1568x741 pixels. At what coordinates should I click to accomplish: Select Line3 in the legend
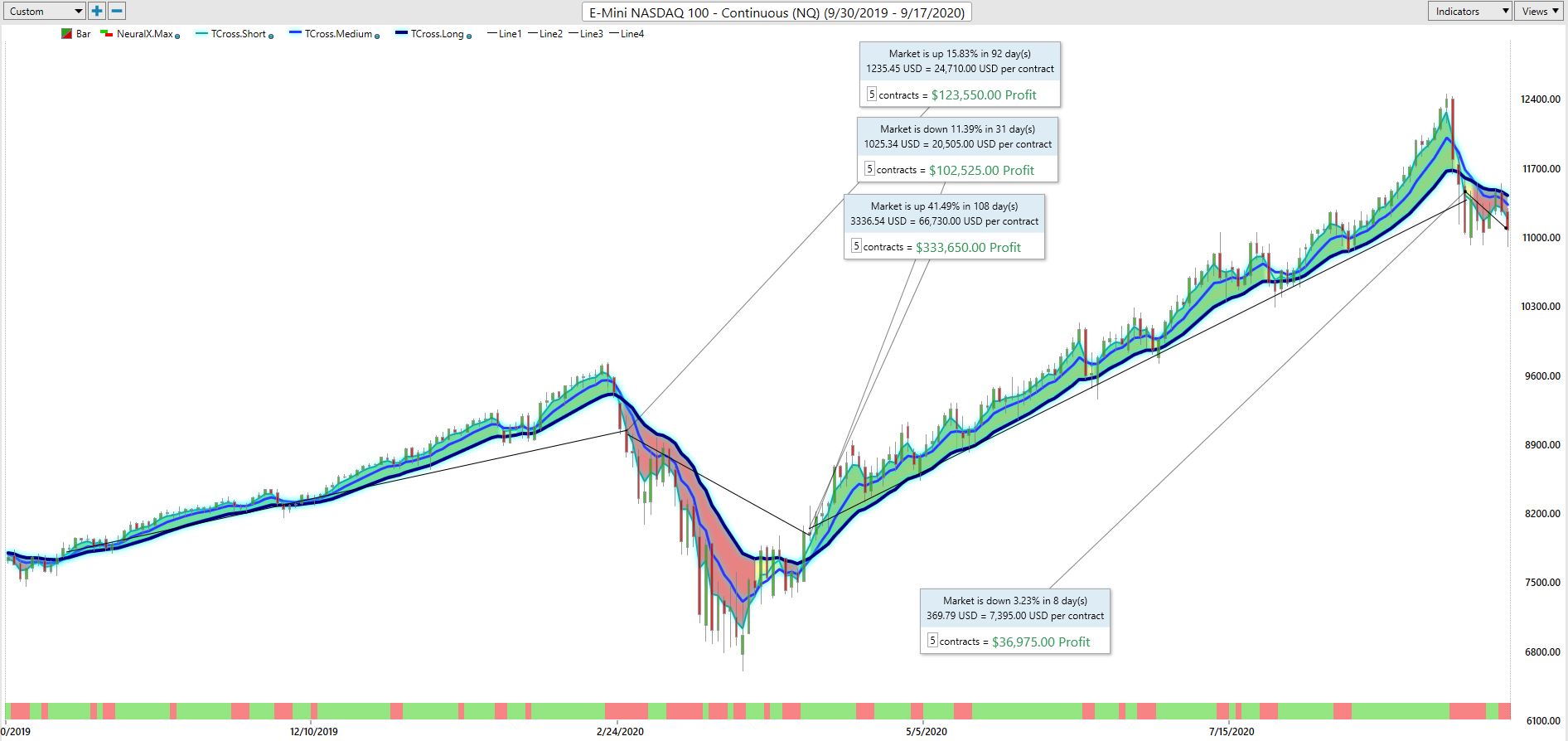[x=586, y=34]
